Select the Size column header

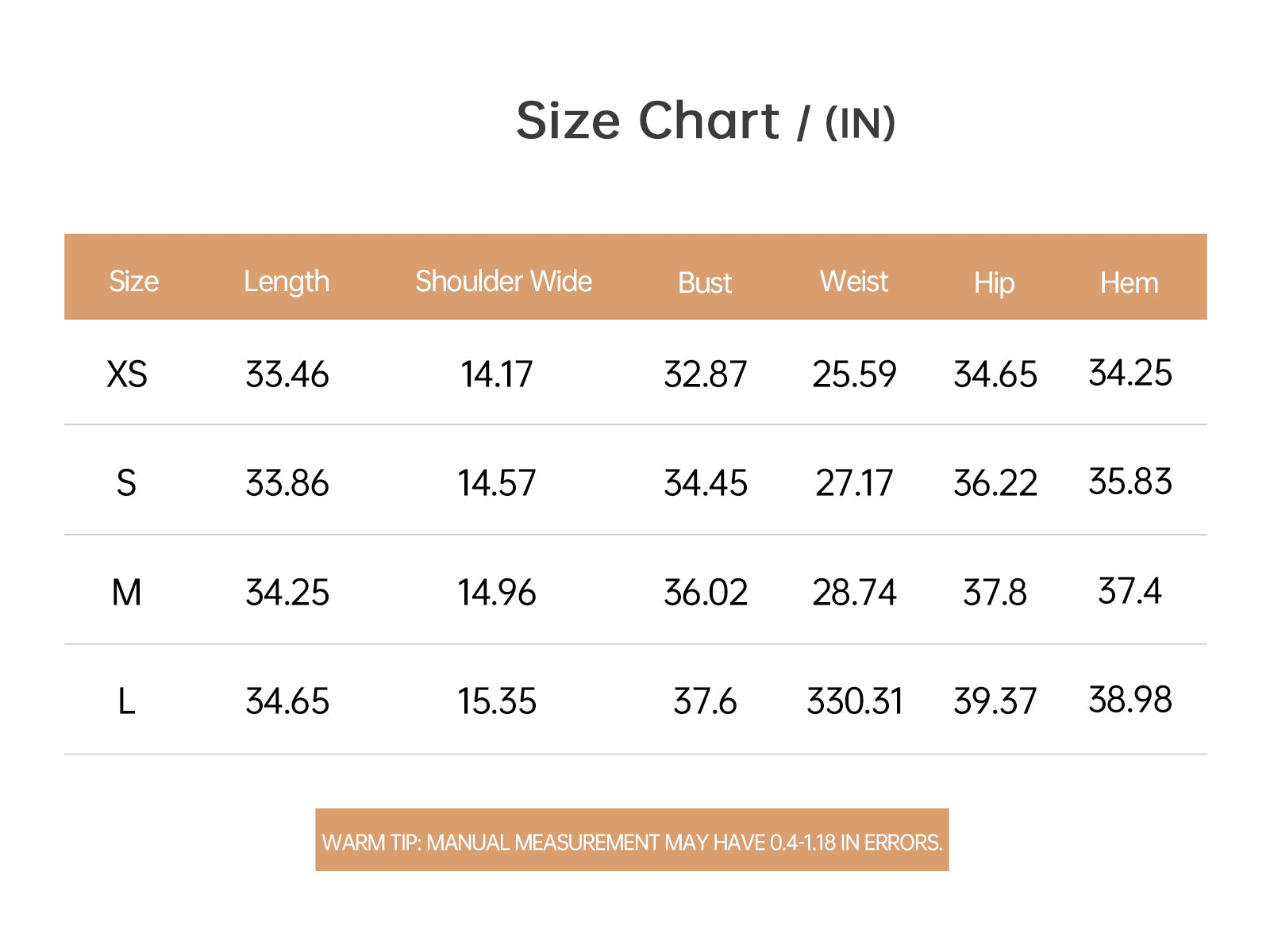(x=133, y=282)
